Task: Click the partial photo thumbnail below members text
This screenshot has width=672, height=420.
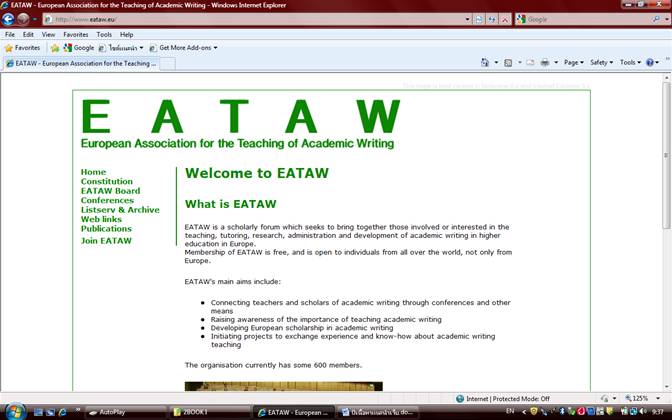Action: click(x=283, y=387)
